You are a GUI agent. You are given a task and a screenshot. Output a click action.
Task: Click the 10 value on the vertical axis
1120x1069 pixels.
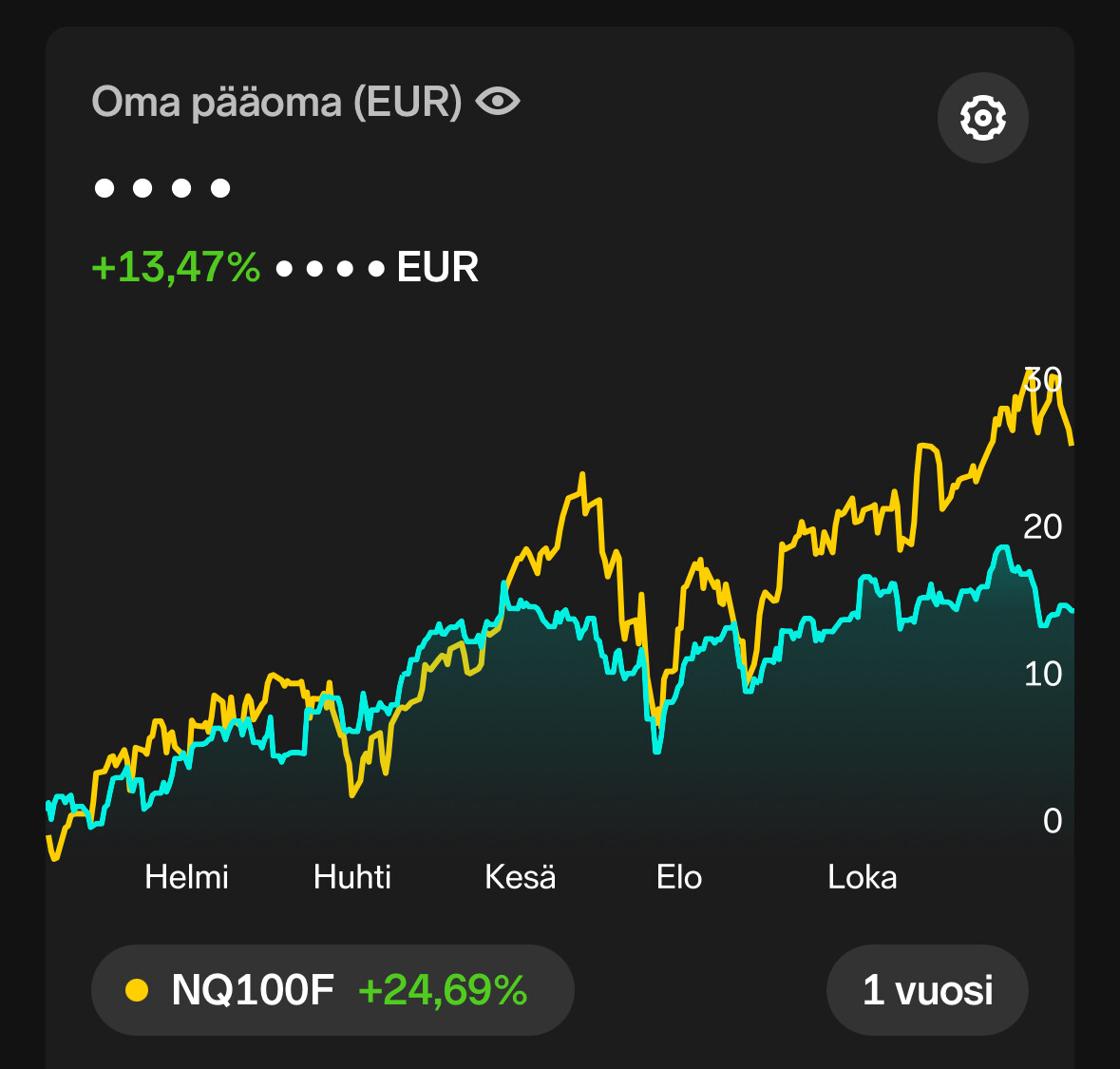coord(1043,674)
